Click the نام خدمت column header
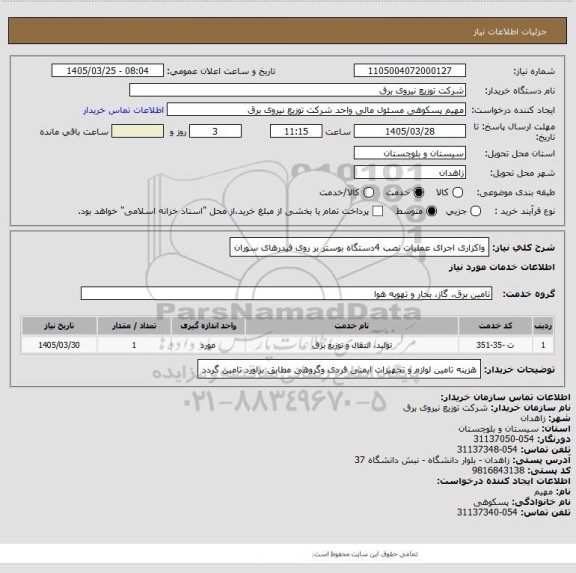This screenshot has height=573, width=576. point(352,326)
